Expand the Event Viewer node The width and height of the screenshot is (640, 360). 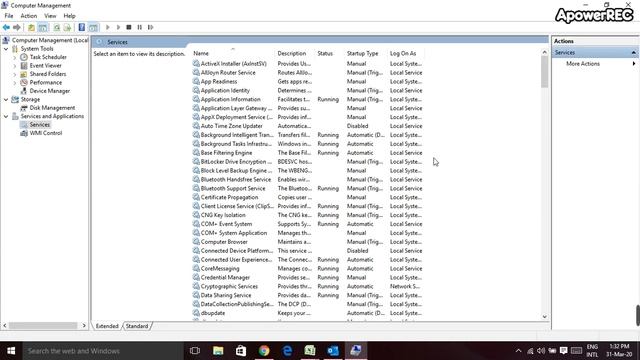(x=15, y=66)
